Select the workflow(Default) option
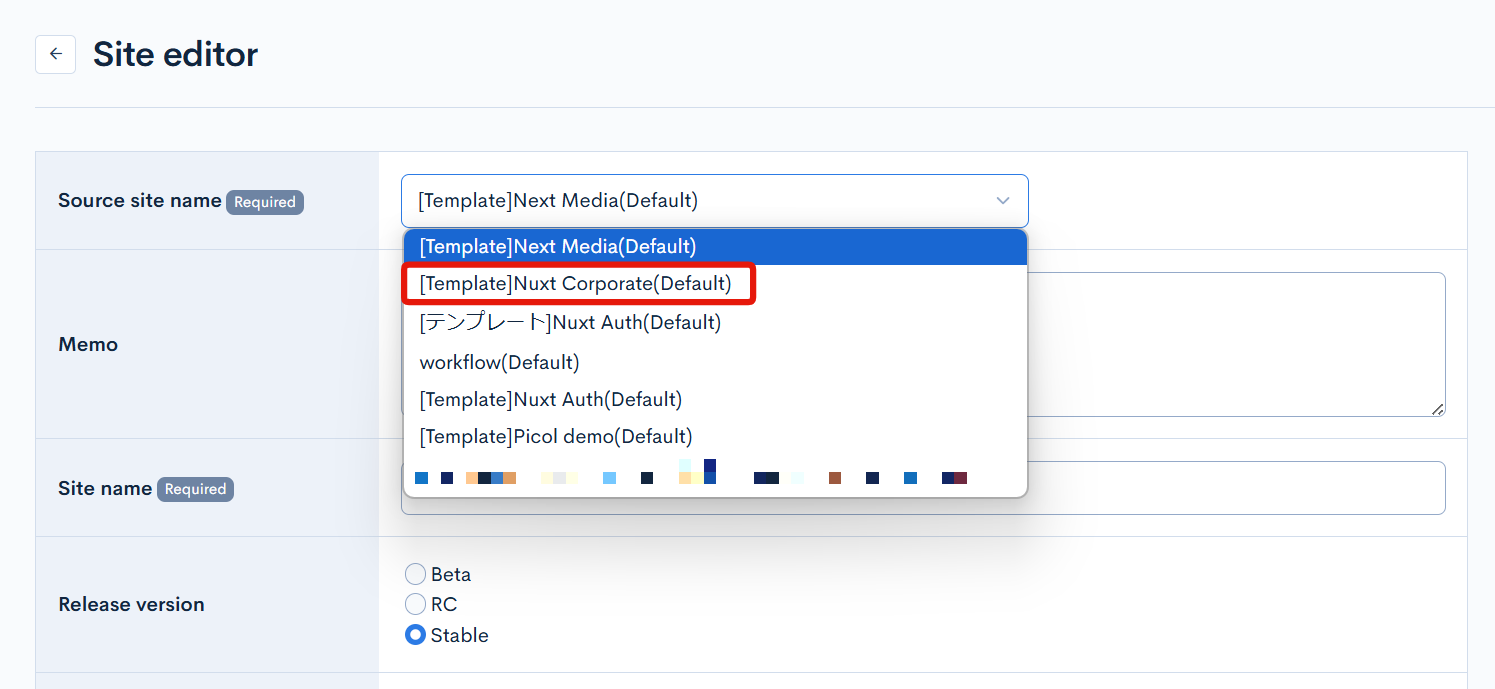 click(499, 362)
